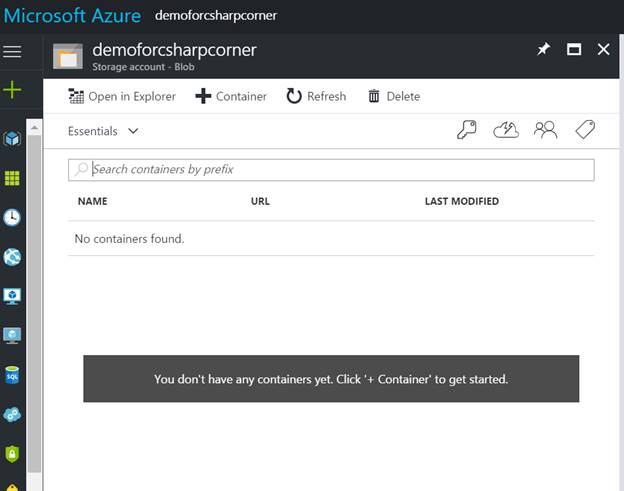Image resolution: width=624 pixels, height=491 pixels.
Task: Click the 'Storage account - Blob' subtitle
Action: 143,67
